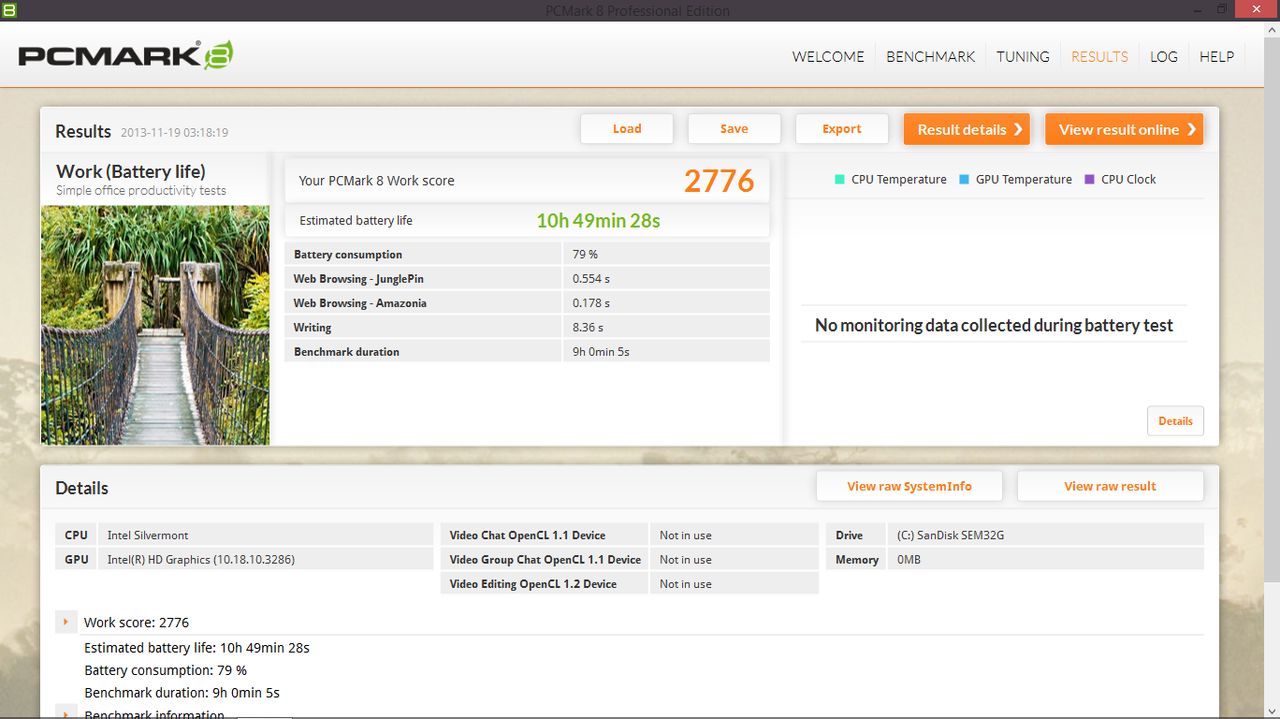Click View raw SystemInfo

(x=909, y=486)
